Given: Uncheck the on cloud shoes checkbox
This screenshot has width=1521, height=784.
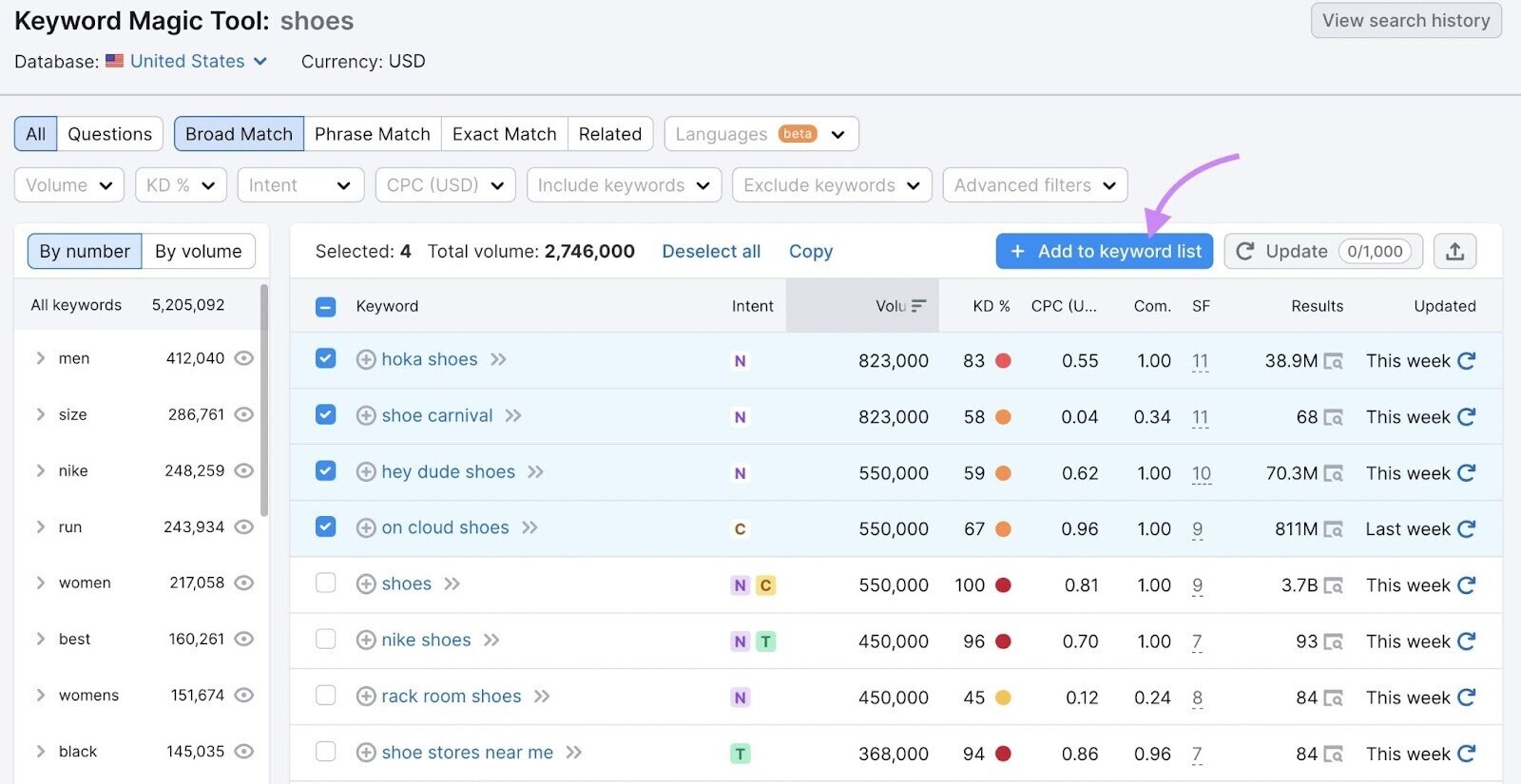Looking at the screenshot, I should coord(325,526).
